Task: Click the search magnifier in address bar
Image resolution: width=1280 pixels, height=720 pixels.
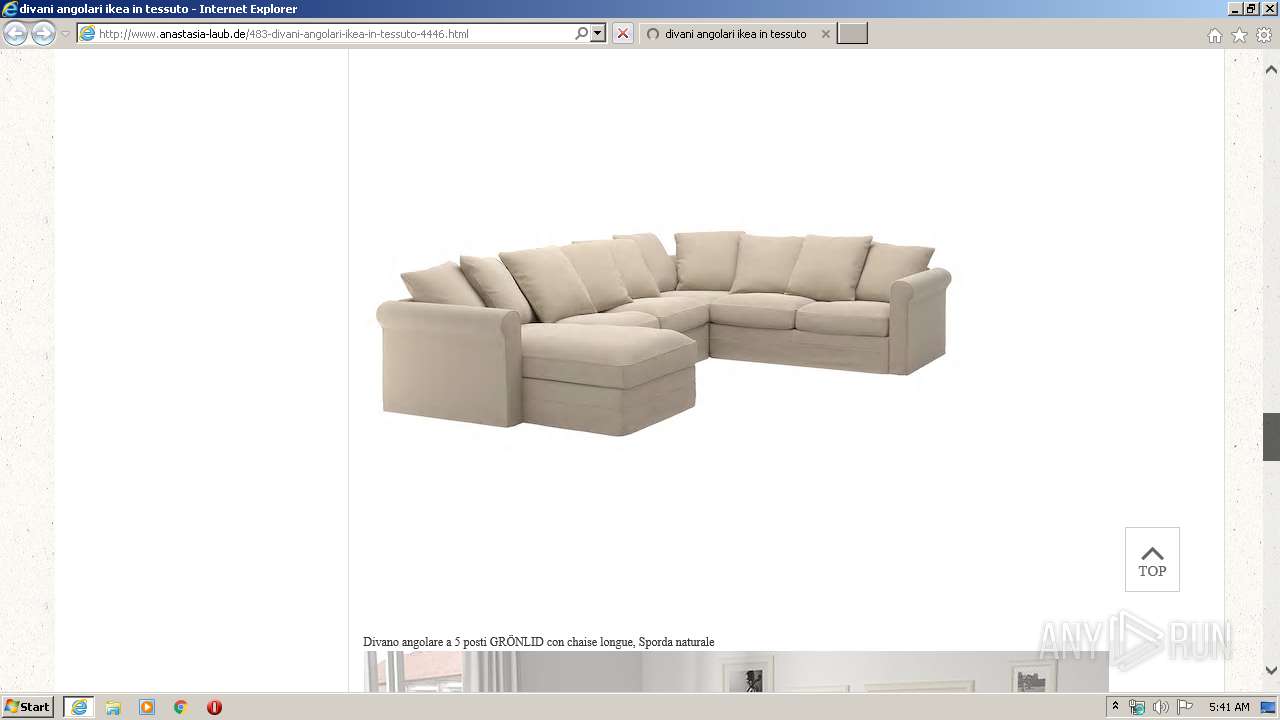Action: point(581,34)
